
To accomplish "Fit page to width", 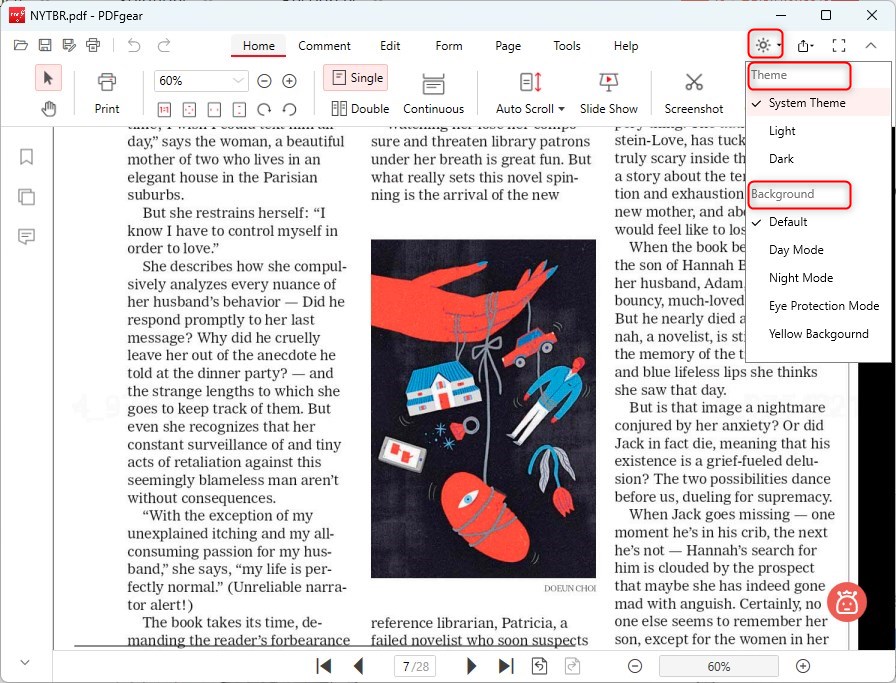I will 214,109.
